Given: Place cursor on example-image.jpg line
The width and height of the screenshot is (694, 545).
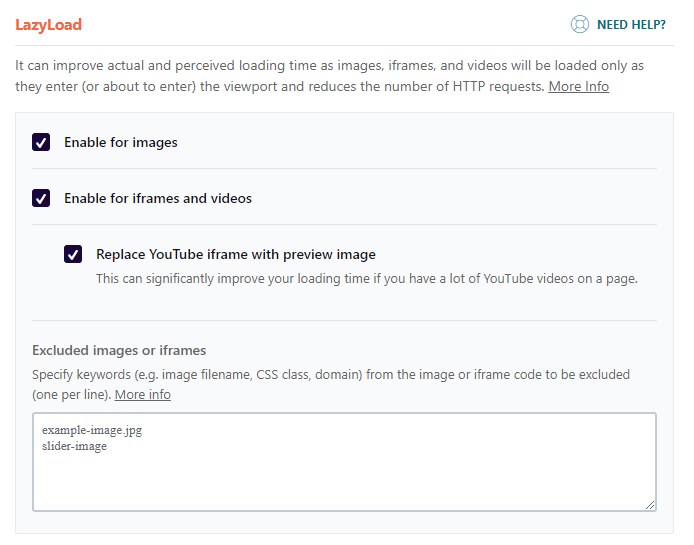Looking at the screenshot, I should [x=92, y=430].
